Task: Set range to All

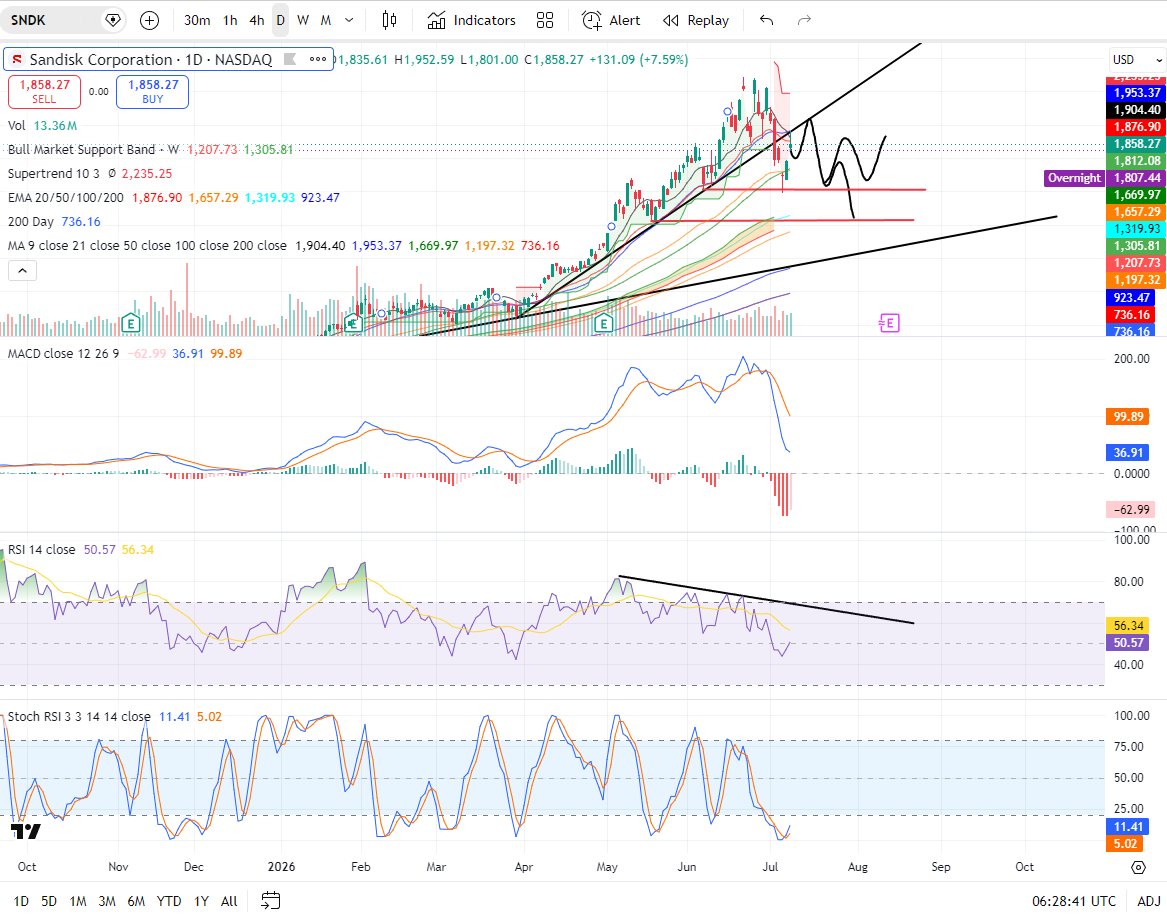Action: coord(229,901)
